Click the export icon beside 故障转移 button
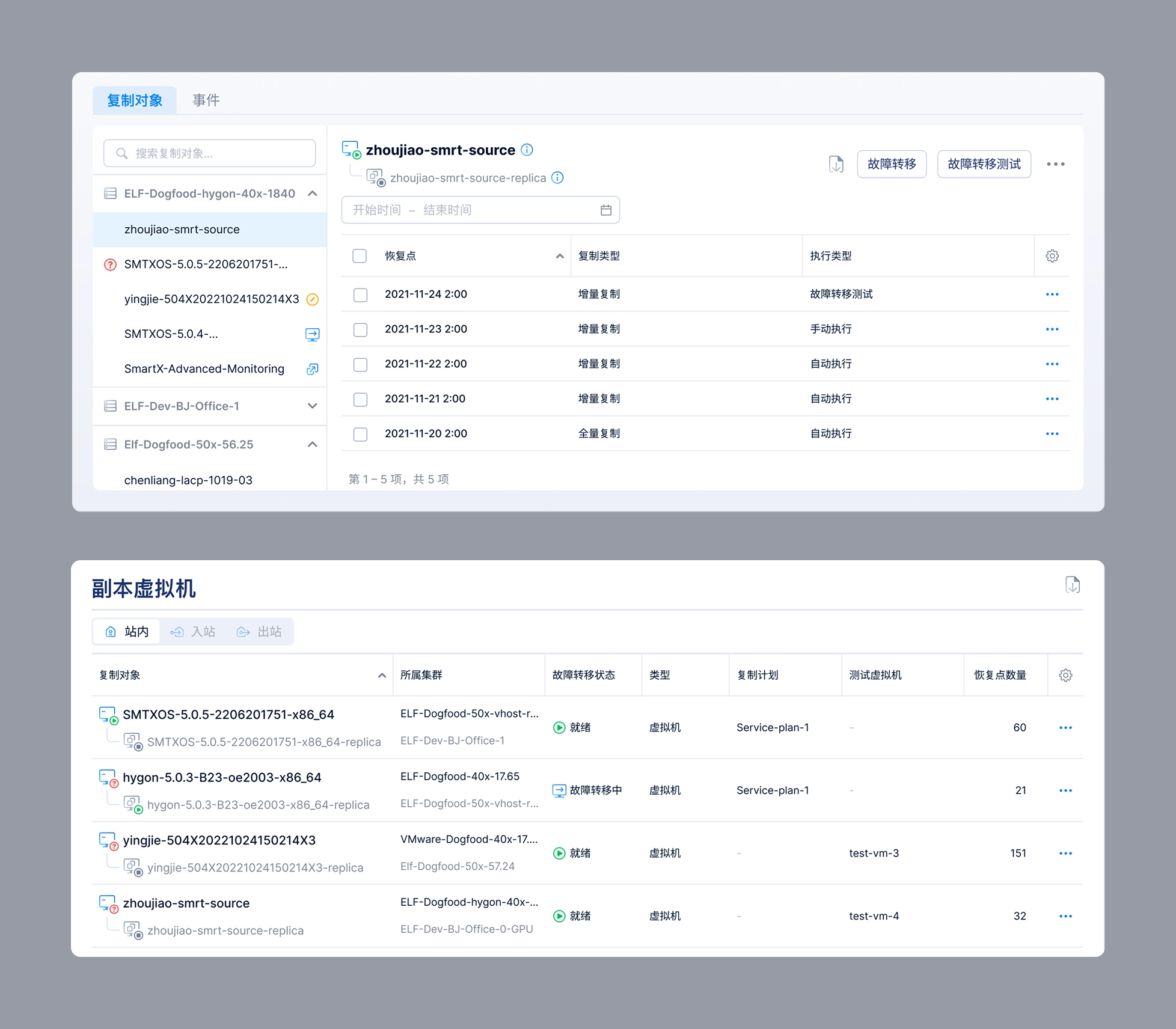 coord(836,164)
